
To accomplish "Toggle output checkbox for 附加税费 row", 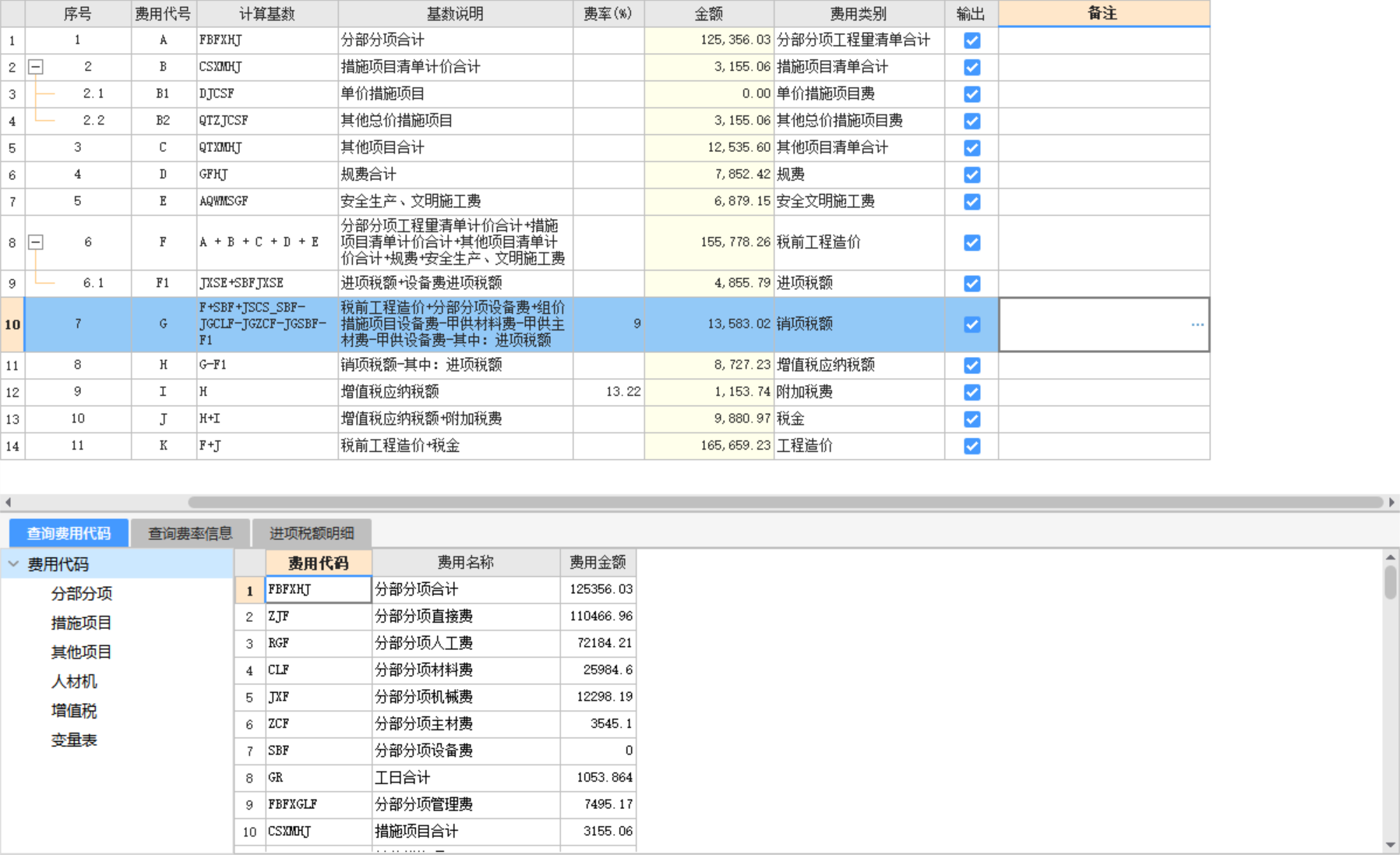I will click(x=972, y=392).
